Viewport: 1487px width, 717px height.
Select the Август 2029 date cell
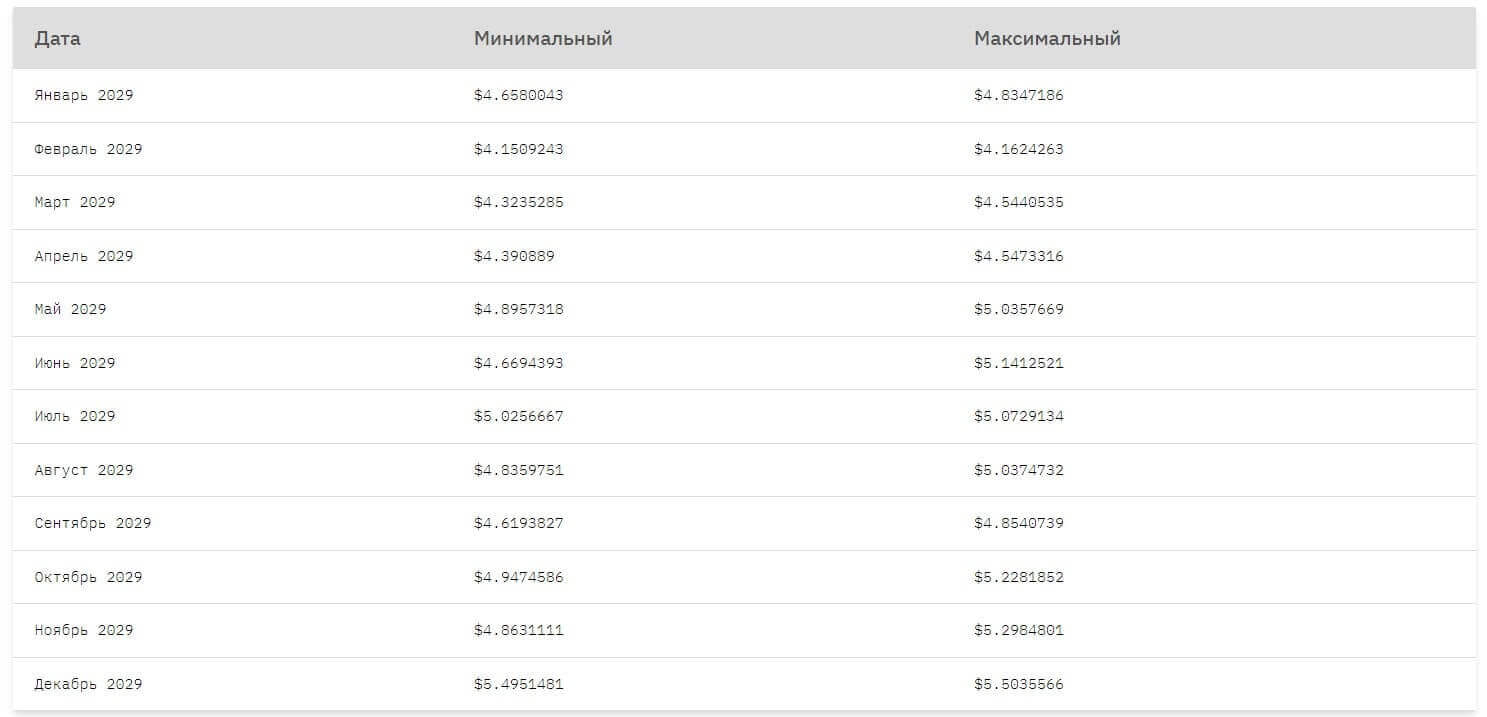(84, 470)
